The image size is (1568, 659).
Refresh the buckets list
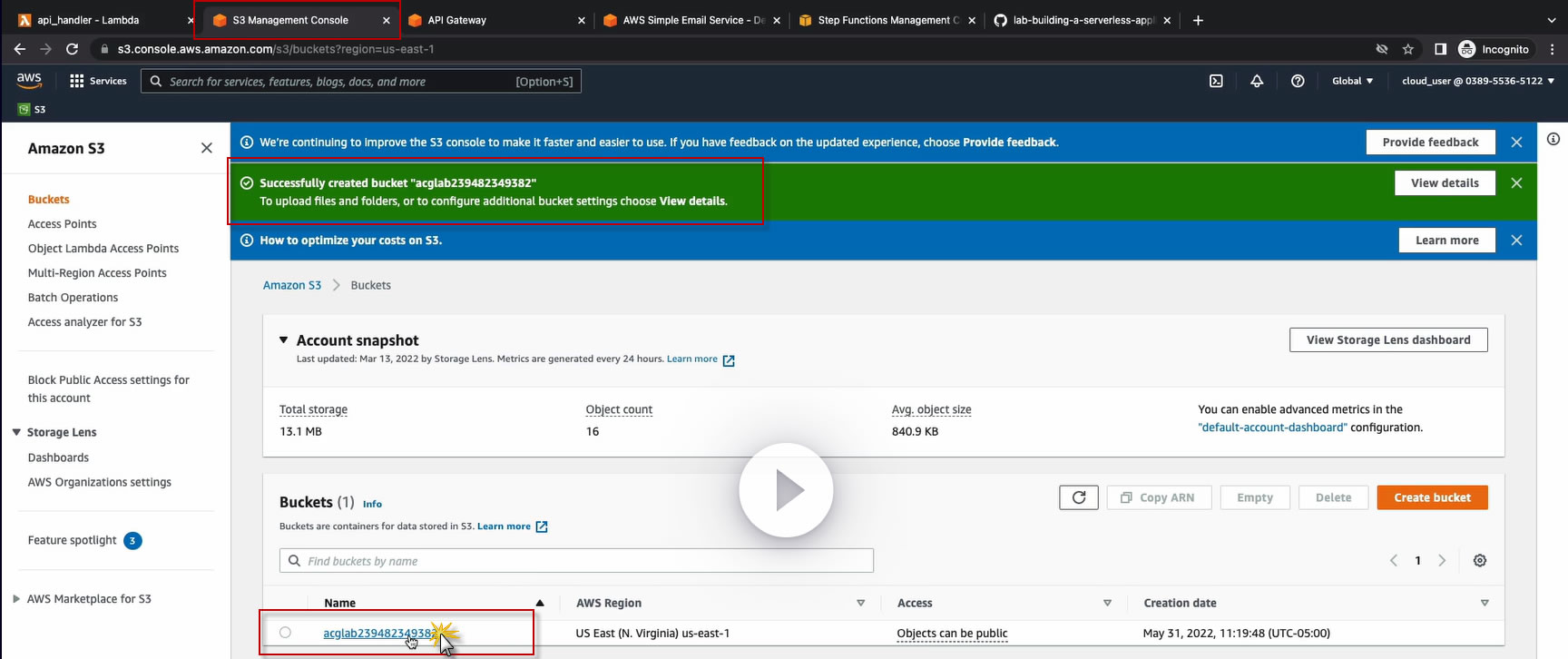click(x=1079, y=497)
